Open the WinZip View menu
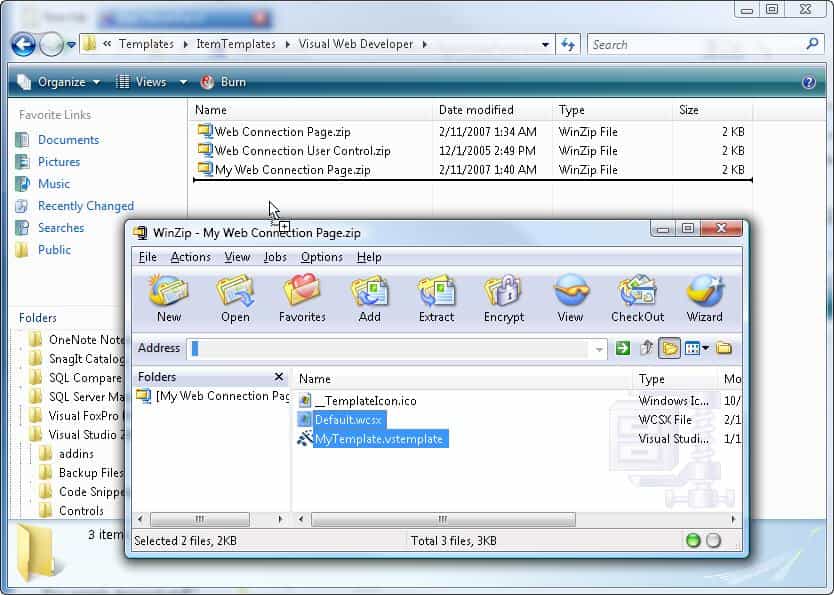Screen dimensions: 834x595 coord(237,257)
